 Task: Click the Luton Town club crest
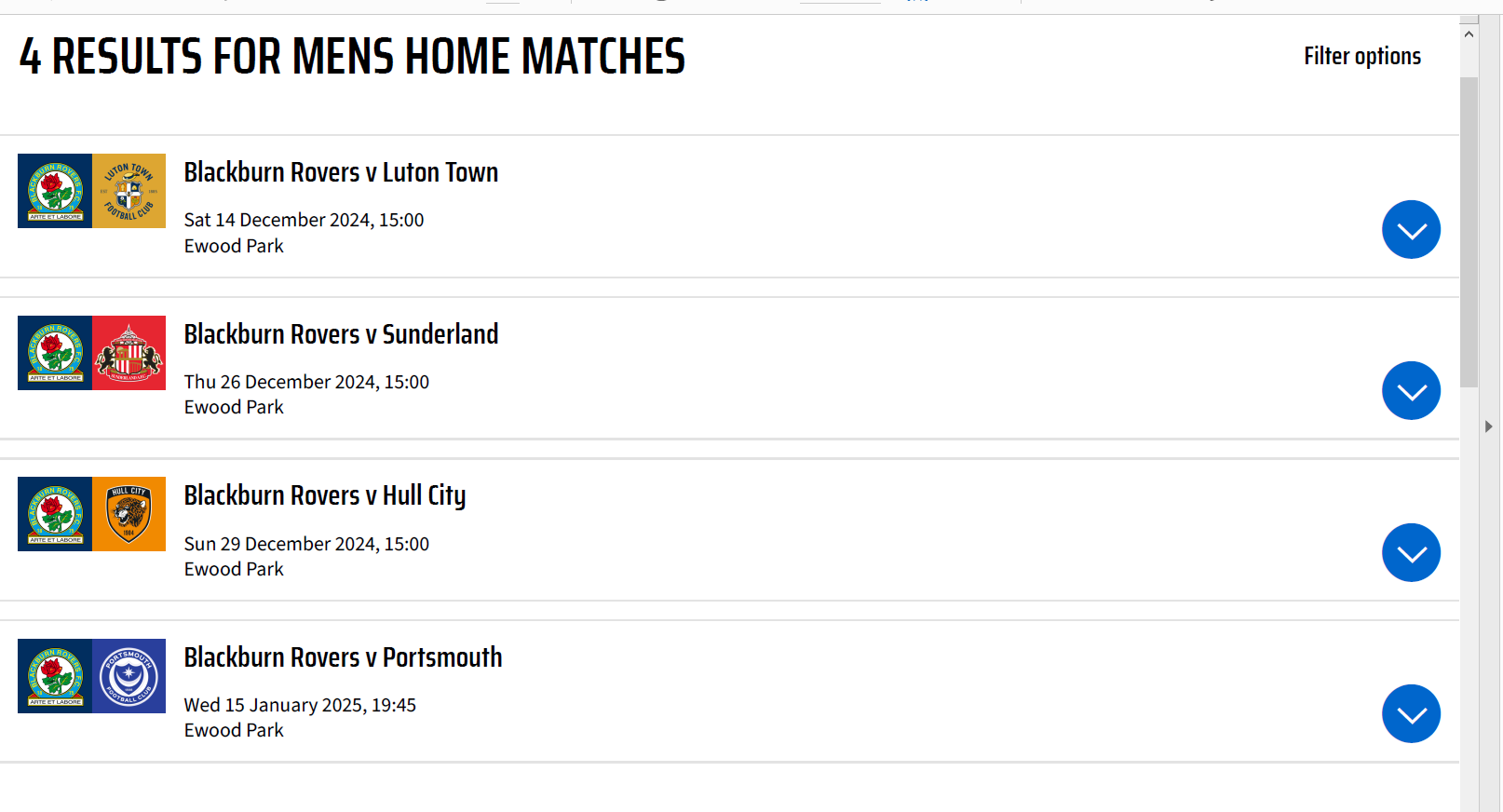pos(129,191)
